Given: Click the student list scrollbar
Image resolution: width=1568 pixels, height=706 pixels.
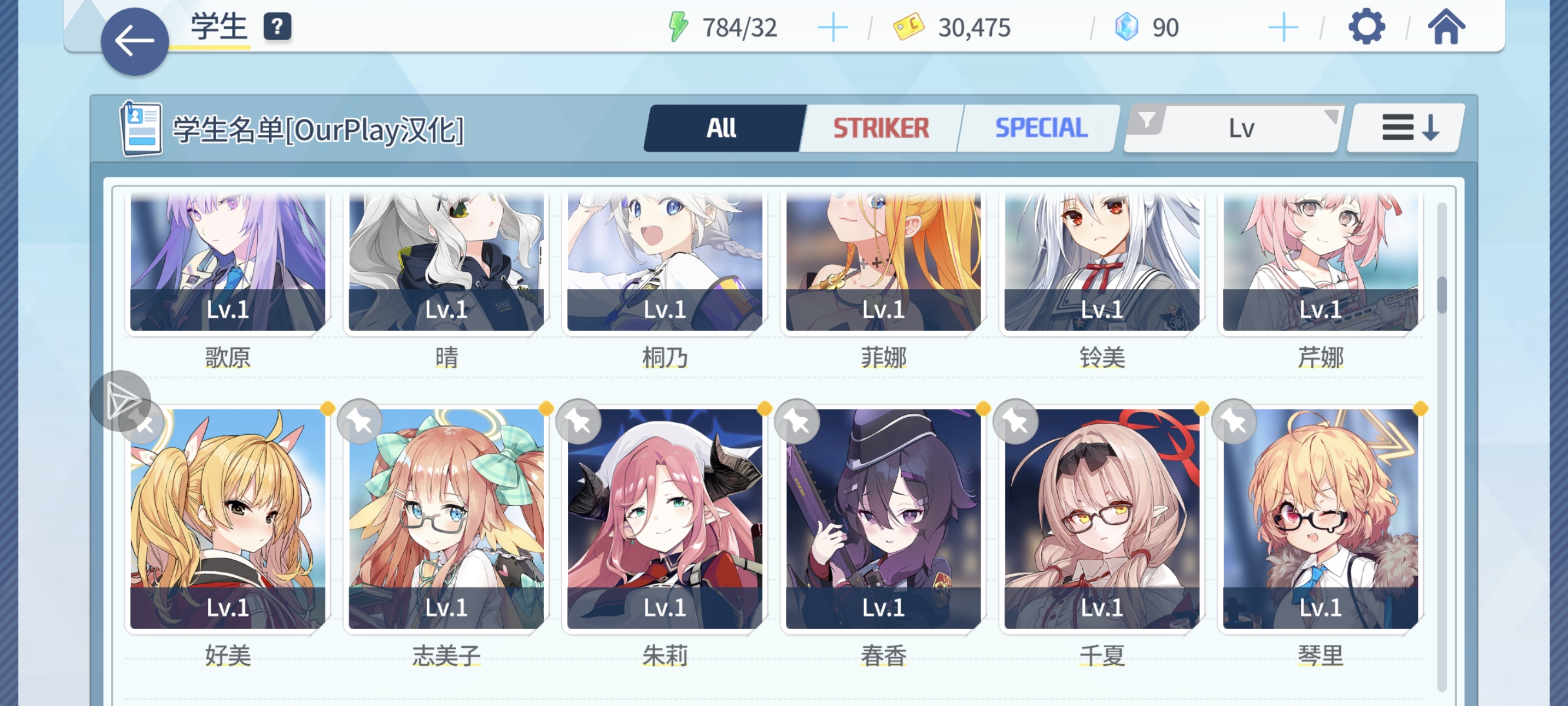Looking at the screenshot, I should pos(1441,447).
